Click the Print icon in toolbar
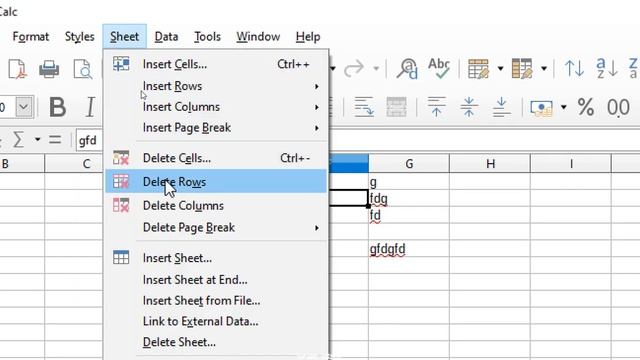 coord(49,68)
